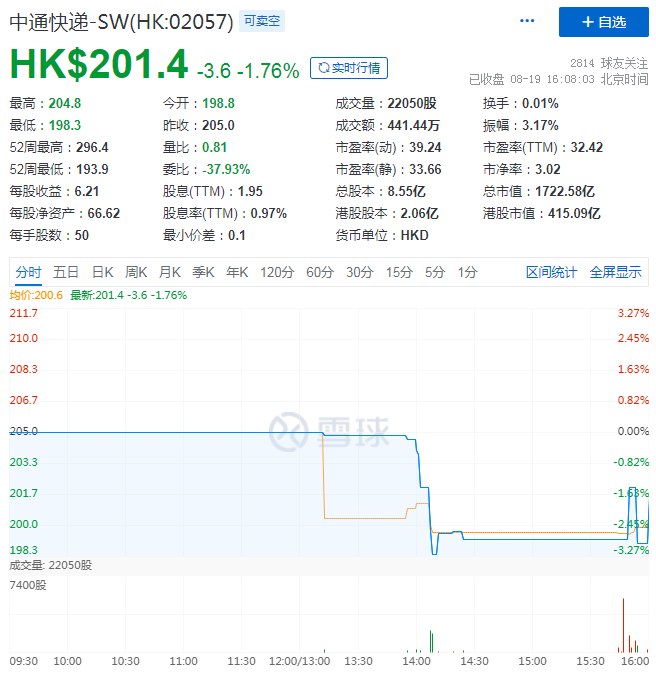The width and height of the screenshot is (656, 677).
Task: Click the 成交量 22050股 stat
Action: coord(386,104)
